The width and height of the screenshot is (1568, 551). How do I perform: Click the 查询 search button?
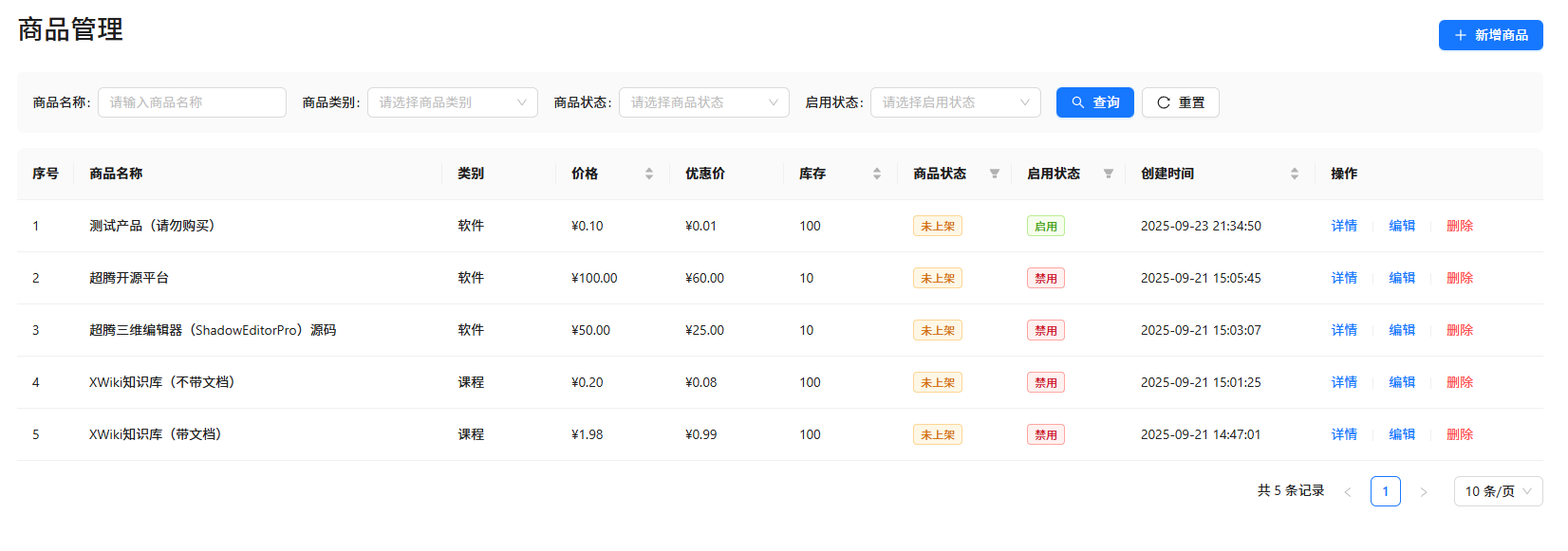(x=1094, y=102)
